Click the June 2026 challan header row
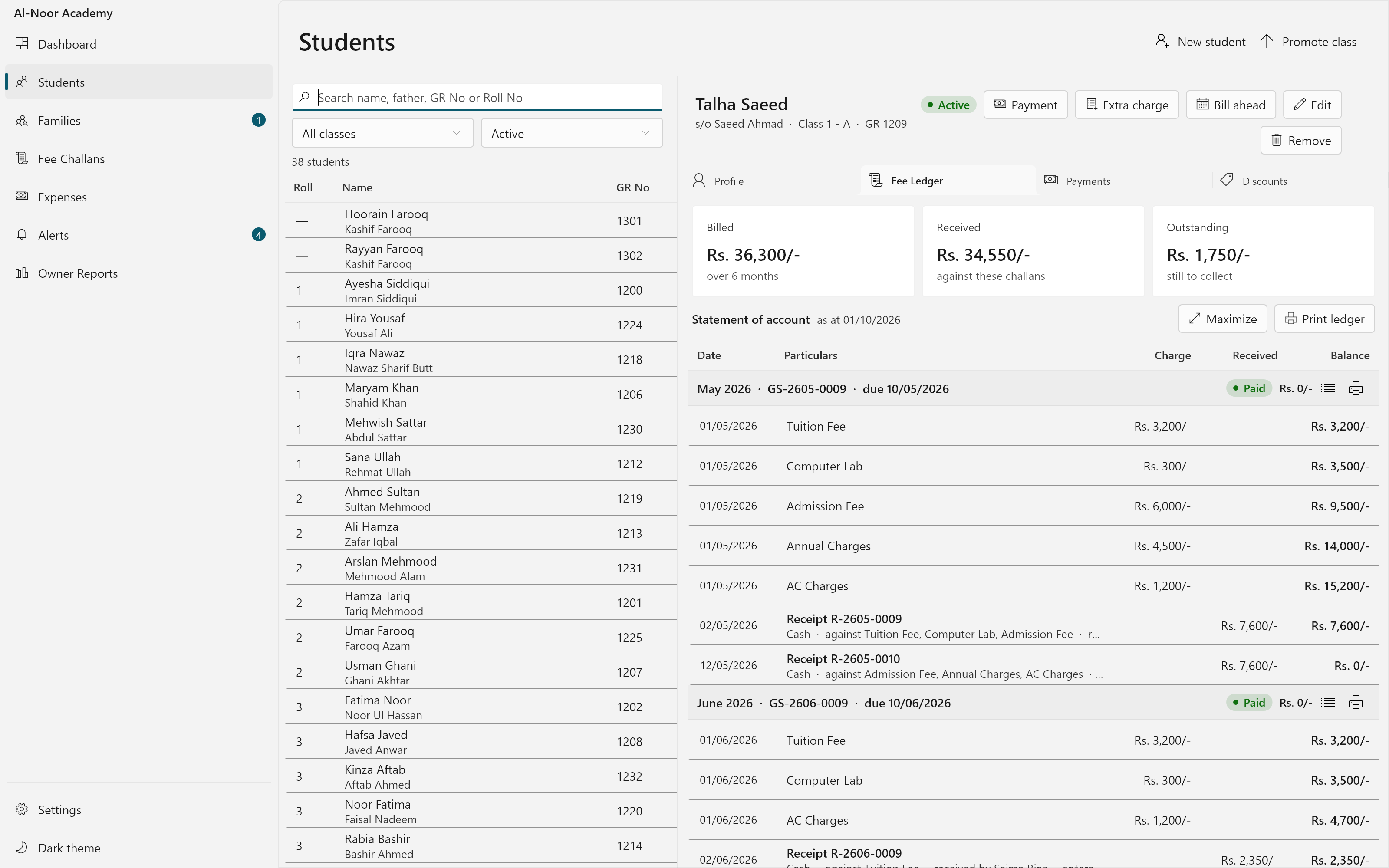The height and width of the screenshot is (868, 1389). pos(1033,703)
